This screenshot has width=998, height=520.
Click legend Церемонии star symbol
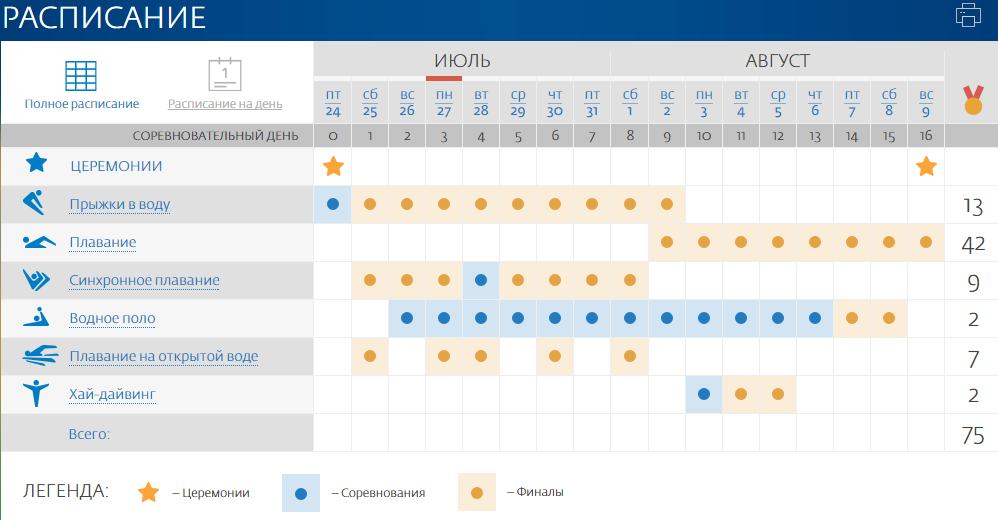pyautogui.click(x=148, y=492)
